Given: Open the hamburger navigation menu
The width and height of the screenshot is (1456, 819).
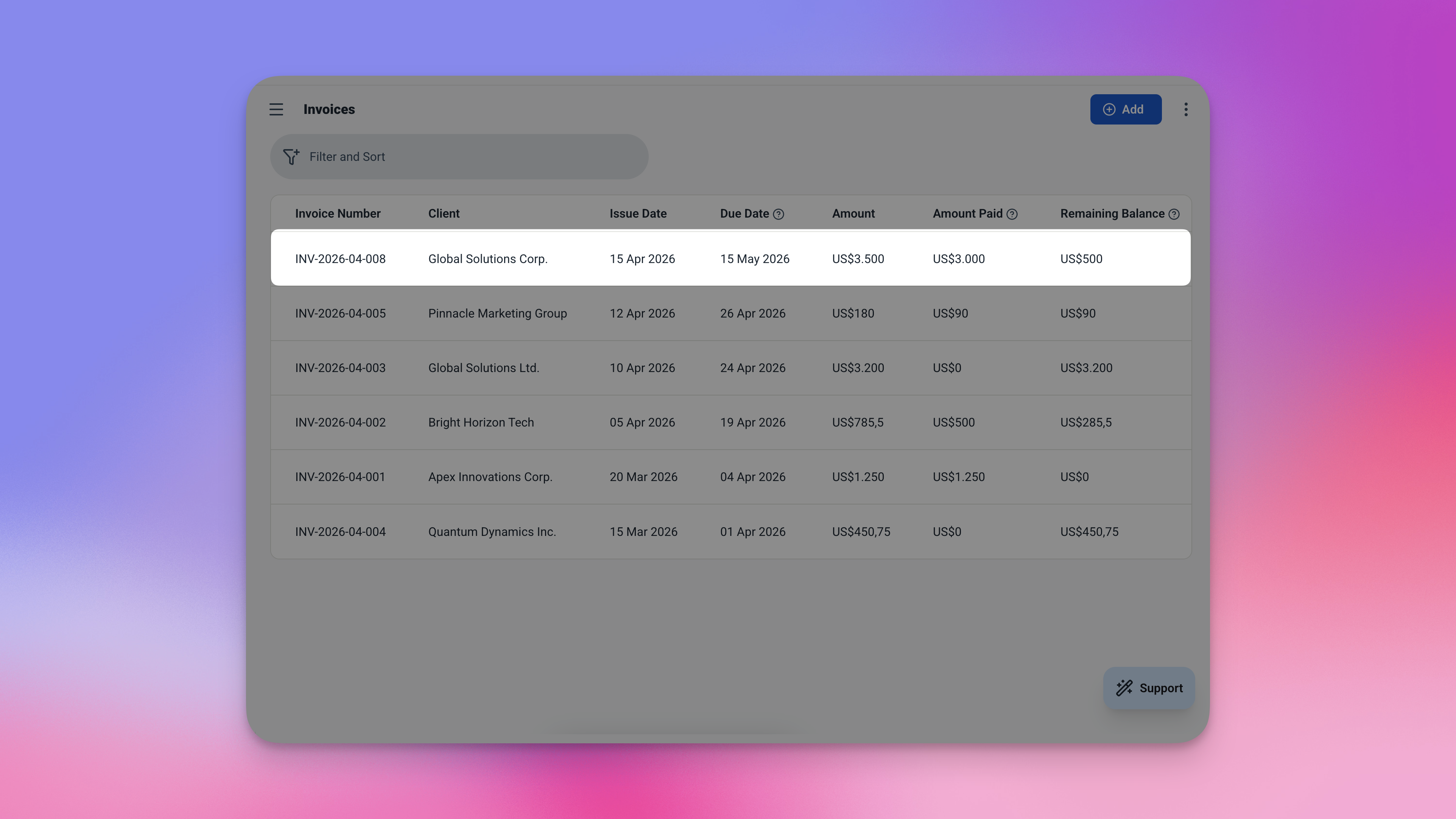Looking at the screenshot, I should click(276, 109).
